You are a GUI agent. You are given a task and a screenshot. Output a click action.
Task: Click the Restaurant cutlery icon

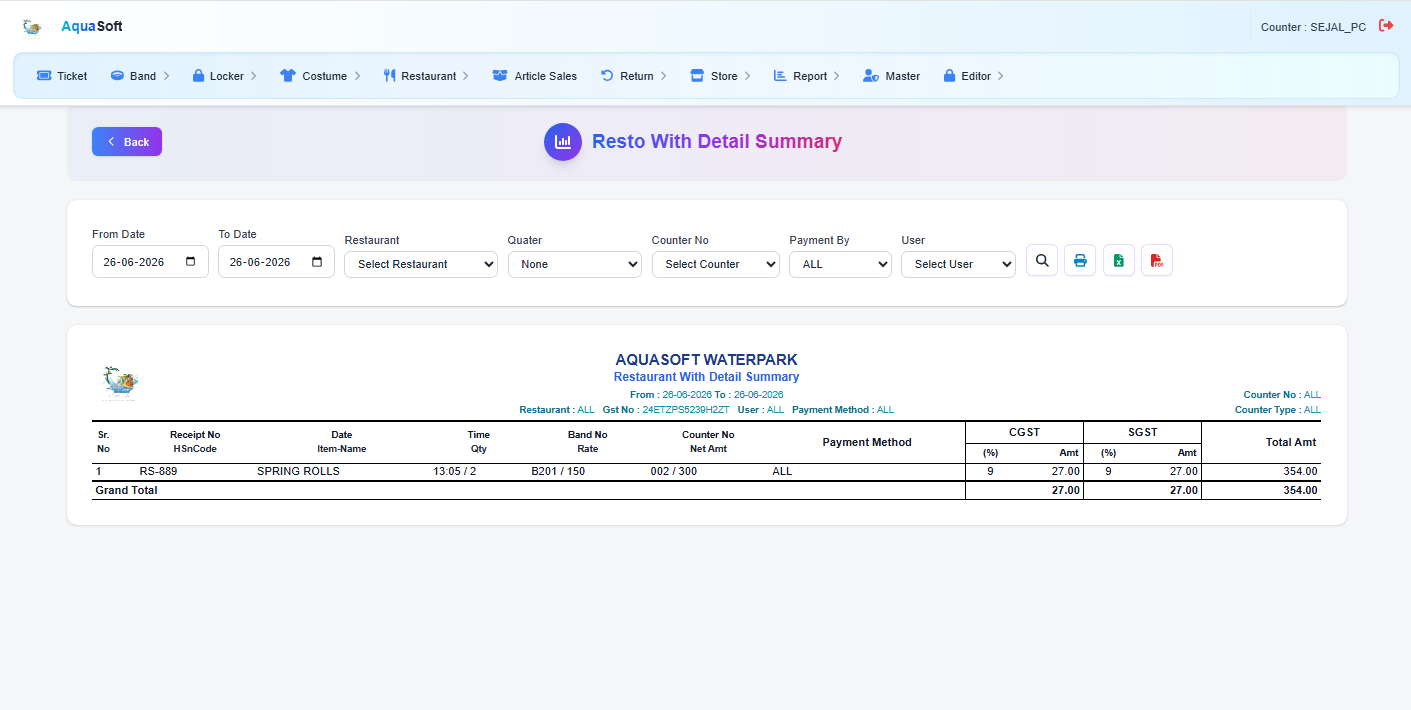[x=390, y=76]
